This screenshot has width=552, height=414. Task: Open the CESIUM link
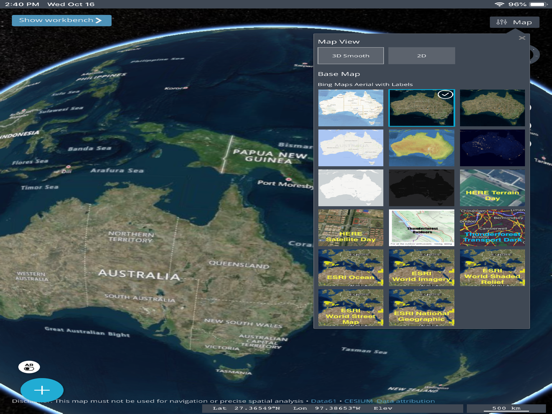[x=358, y=401]
